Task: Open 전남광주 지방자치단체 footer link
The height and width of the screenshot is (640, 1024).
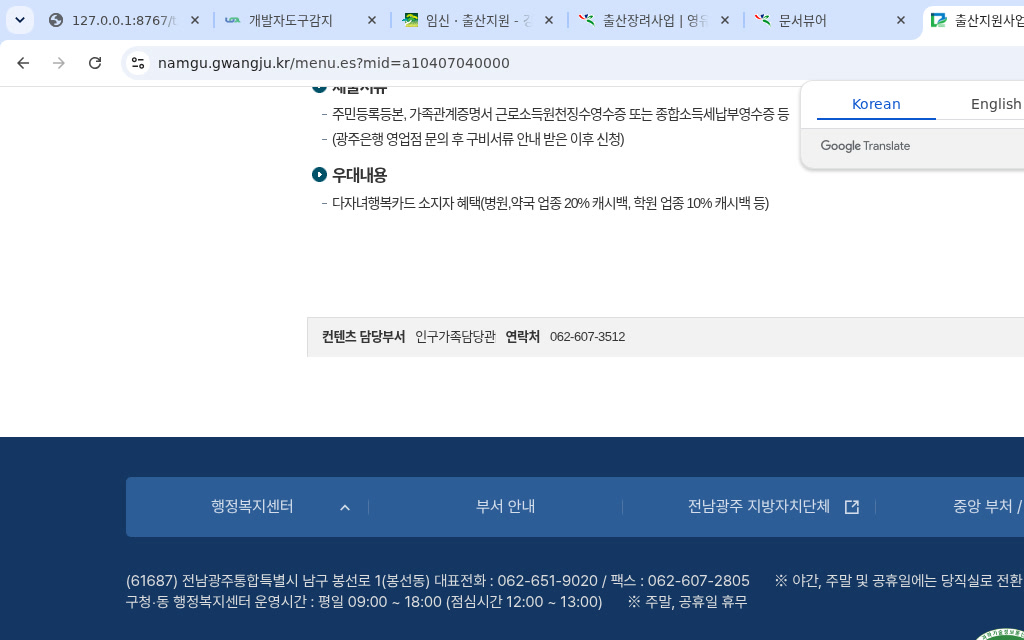Action: 758,507
